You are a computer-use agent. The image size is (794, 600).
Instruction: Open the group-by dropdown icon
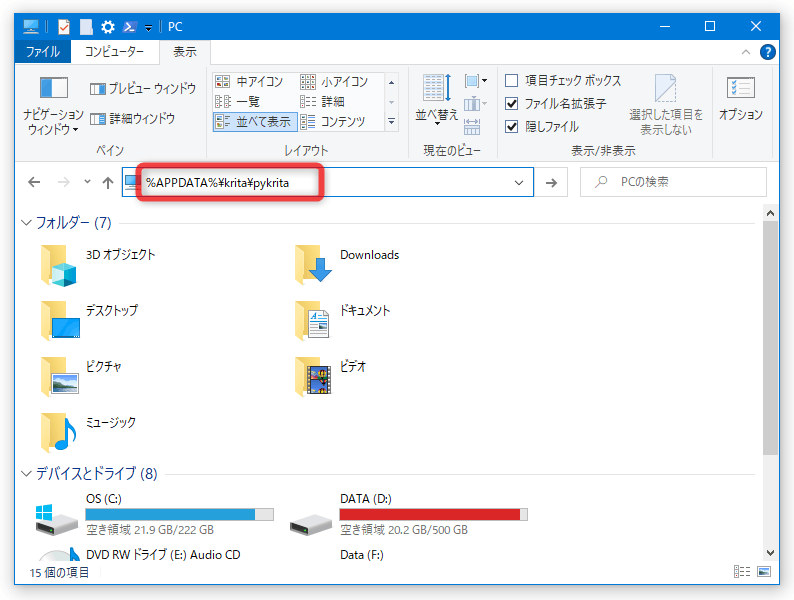(476, 81)
